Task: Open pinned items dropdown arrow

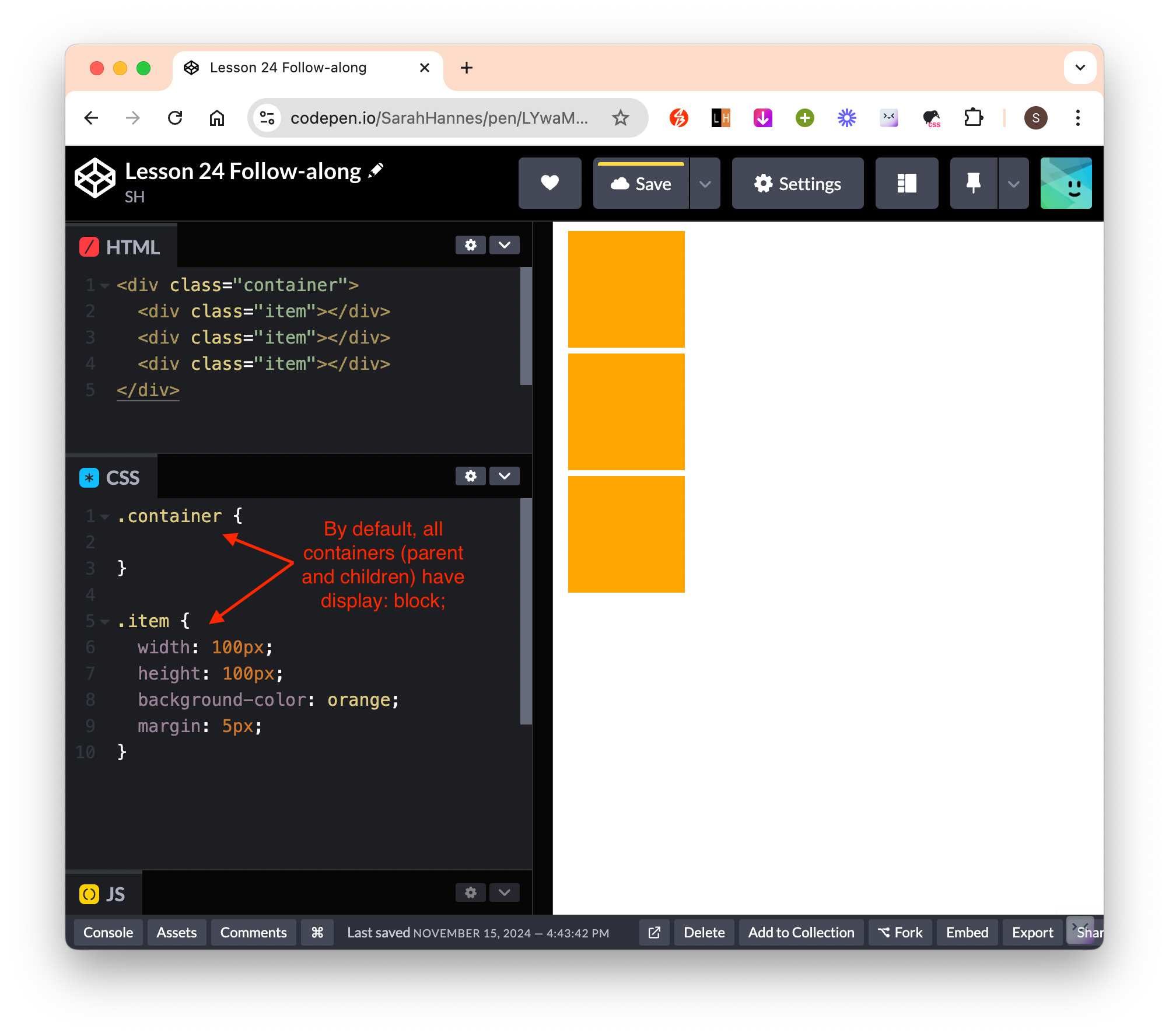Action: click(1014, 183)
